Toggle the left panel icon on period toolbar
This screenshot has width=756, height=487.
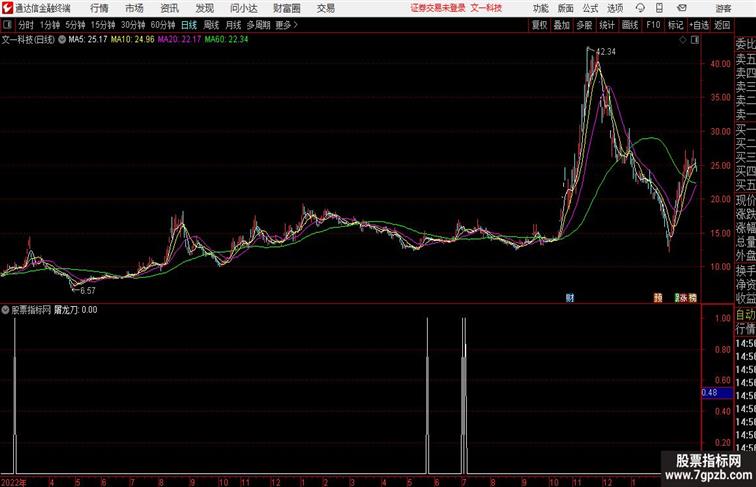pos(7,25)
